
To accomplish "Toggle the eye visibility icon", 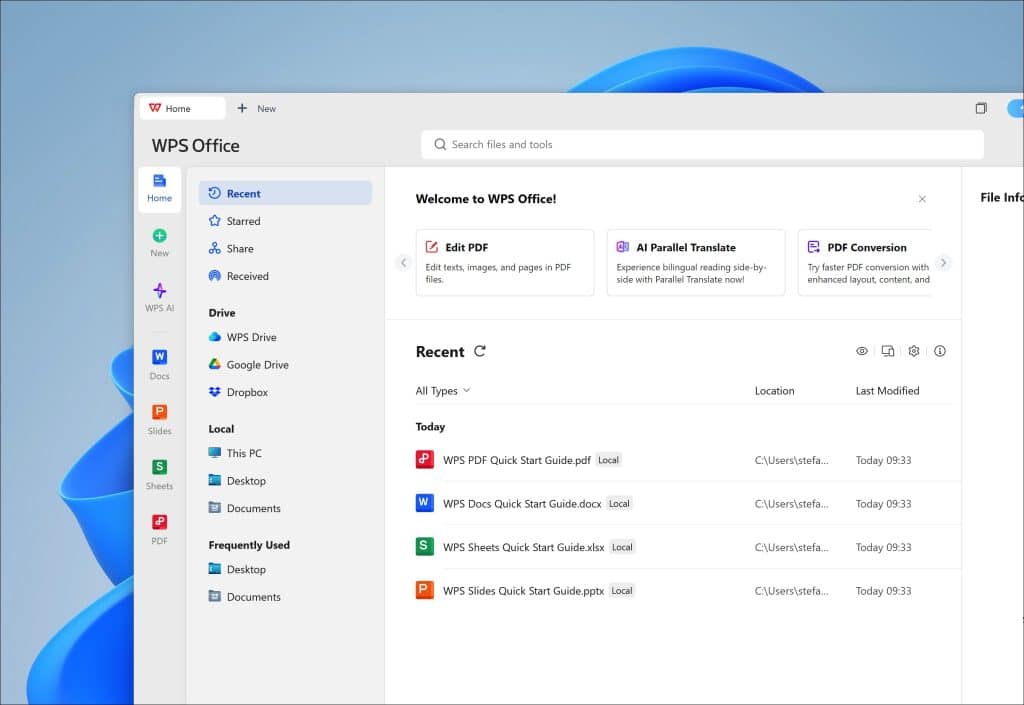I will pyautogui.click(x=862, y=351).
